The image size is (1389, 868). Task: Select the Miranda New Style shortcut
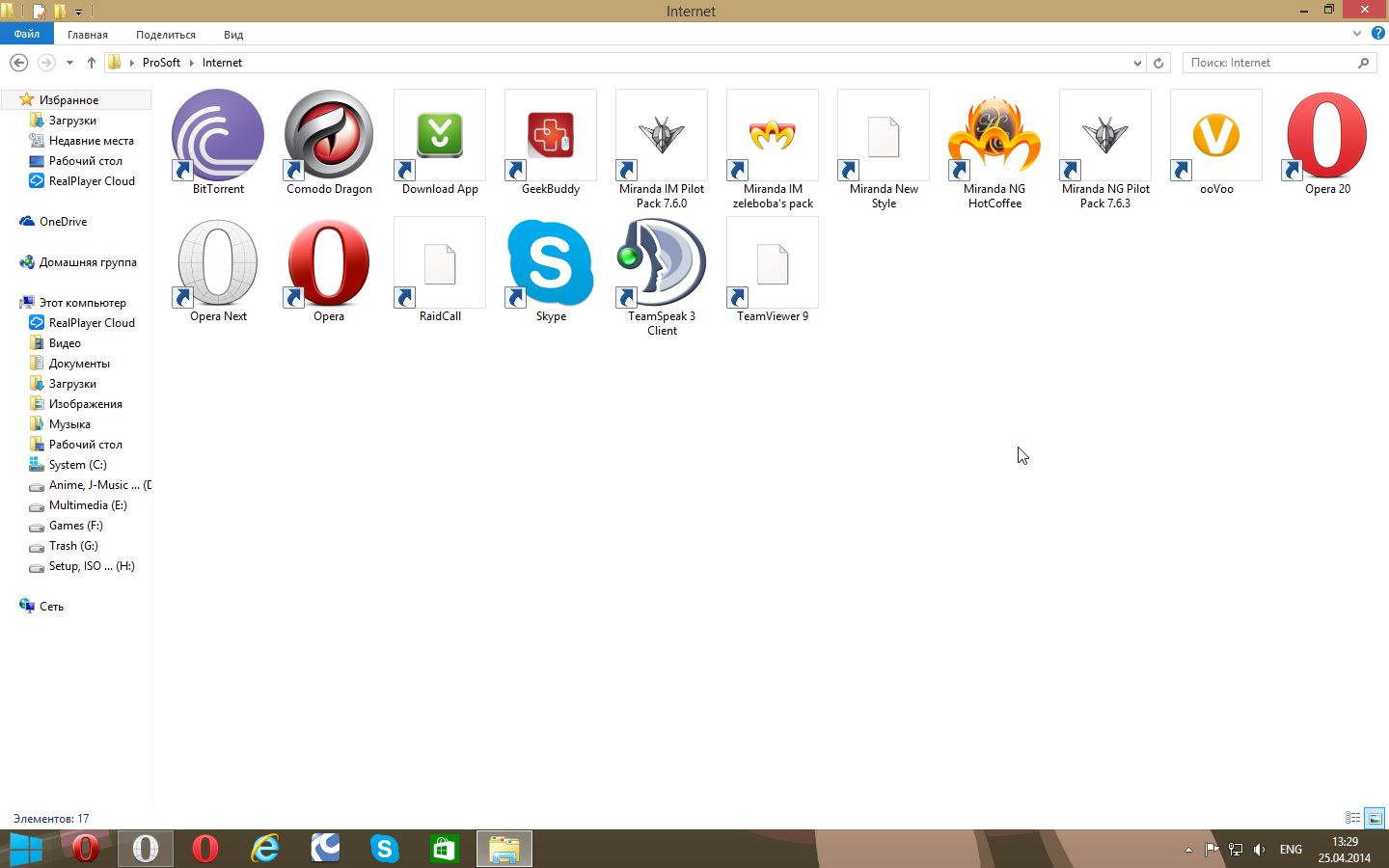point(884,135)
